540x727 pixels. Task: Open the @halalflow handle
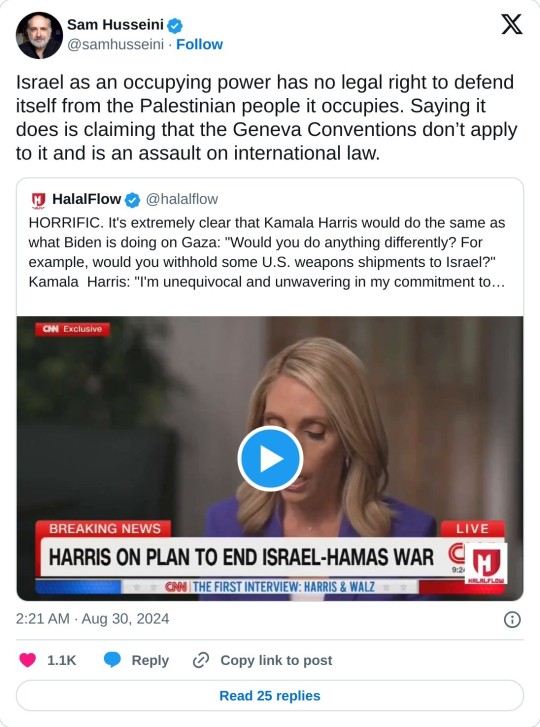click(182, 199)
